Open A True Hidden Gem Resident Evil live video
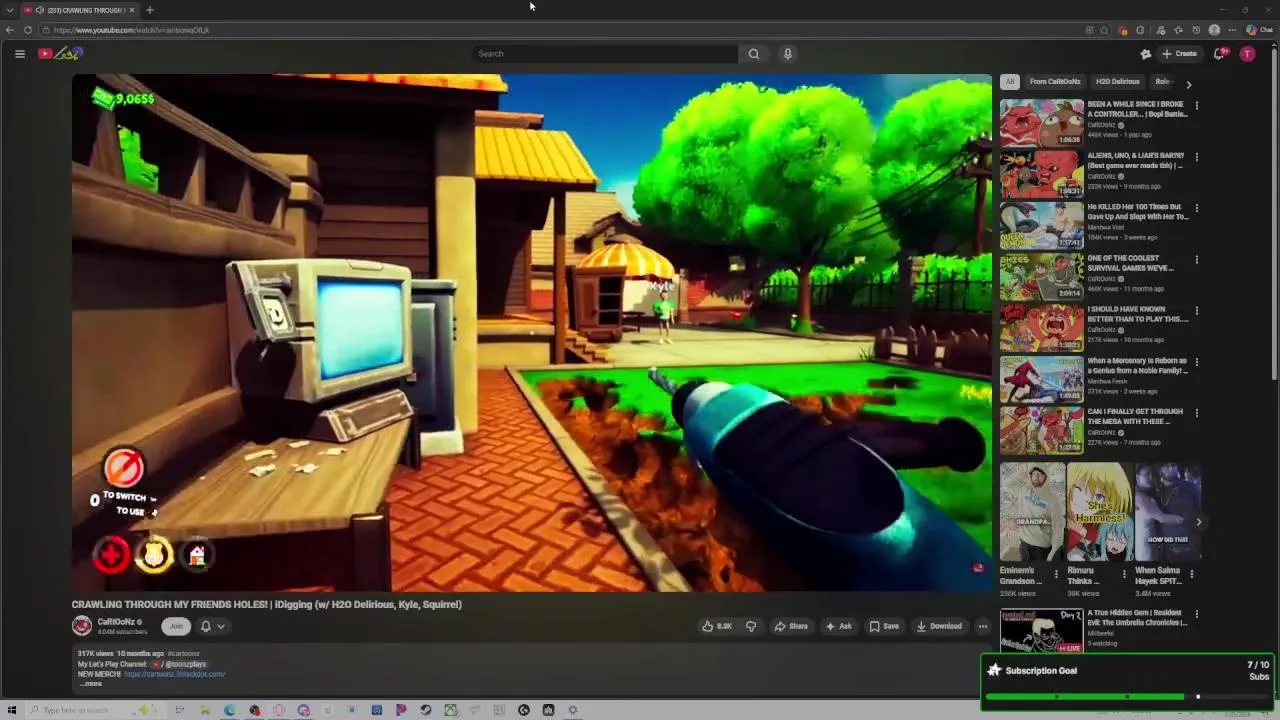The width and height of the screenshot is (1280, 720). pyautogui.click(x=1041, y=631)
